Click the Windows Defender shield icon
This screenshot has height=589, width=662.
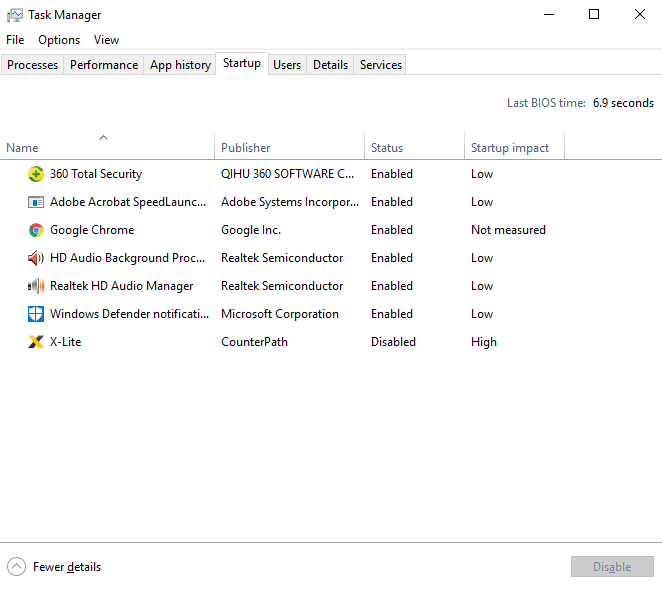[36, 314]
